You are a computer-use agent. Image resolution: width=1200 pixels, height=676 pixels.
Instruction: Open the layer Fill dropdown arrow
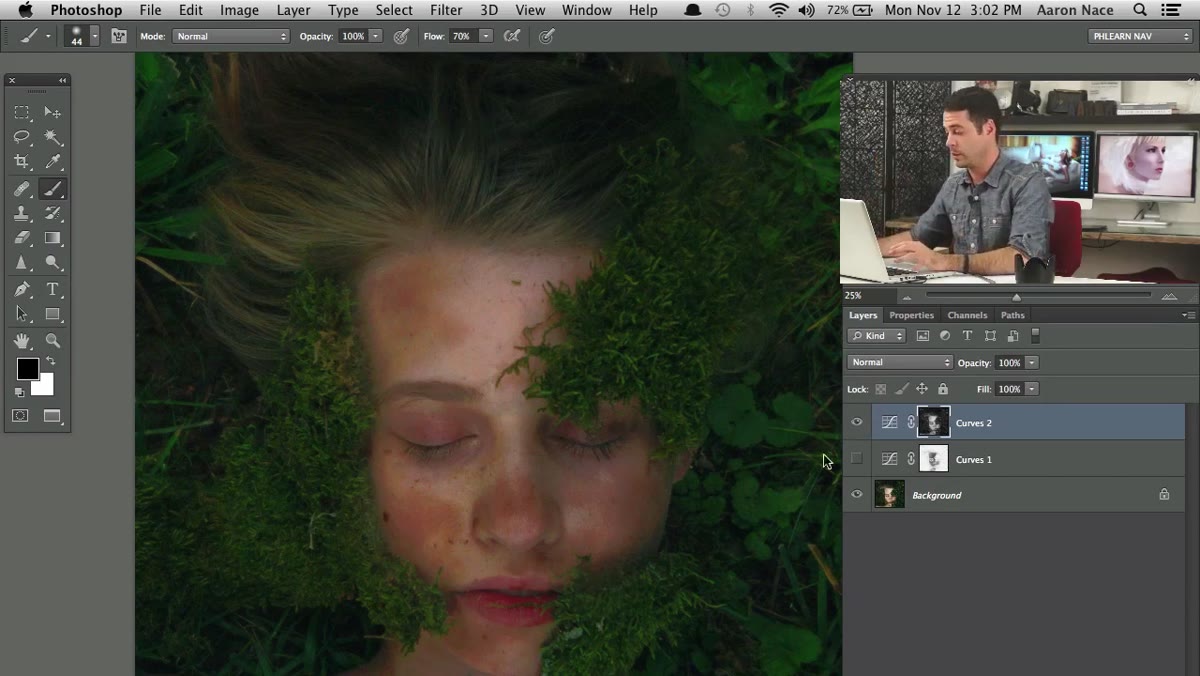pyautogui.click(x=1032, y=389)
